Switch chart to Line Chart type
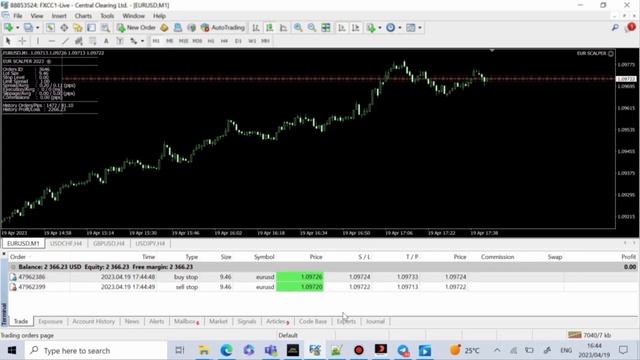 point(283,28)
